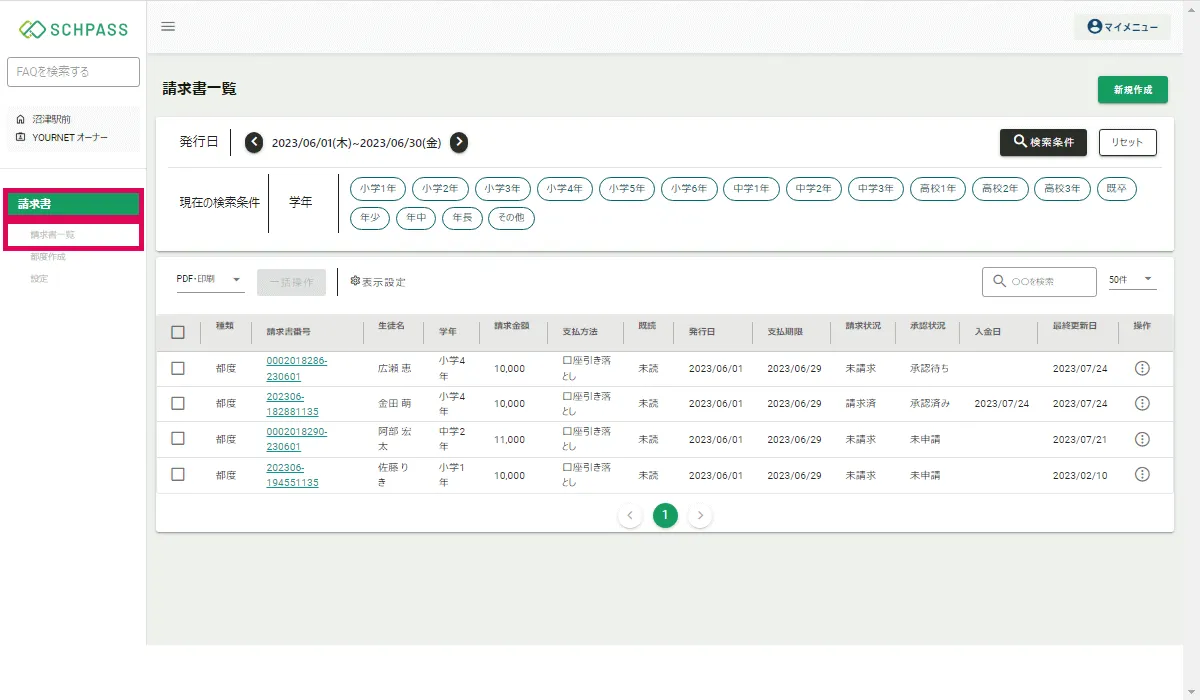Viewport: 1200px width, 700px height.
Task: Open row actions for invoice 0002018290-230601
Action: [1143, 439]
